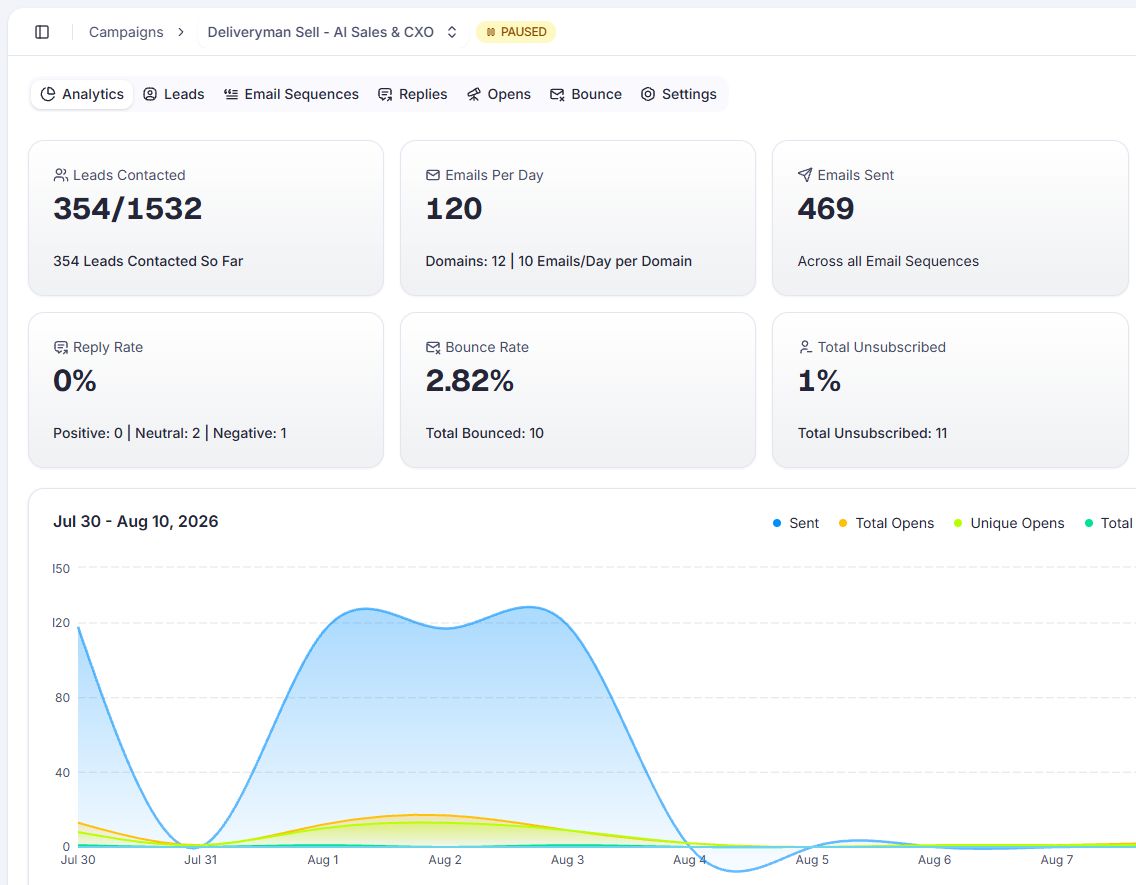Click the PAUSED status badge
This screenshot has height=885, width=1136.
point(516,32)
